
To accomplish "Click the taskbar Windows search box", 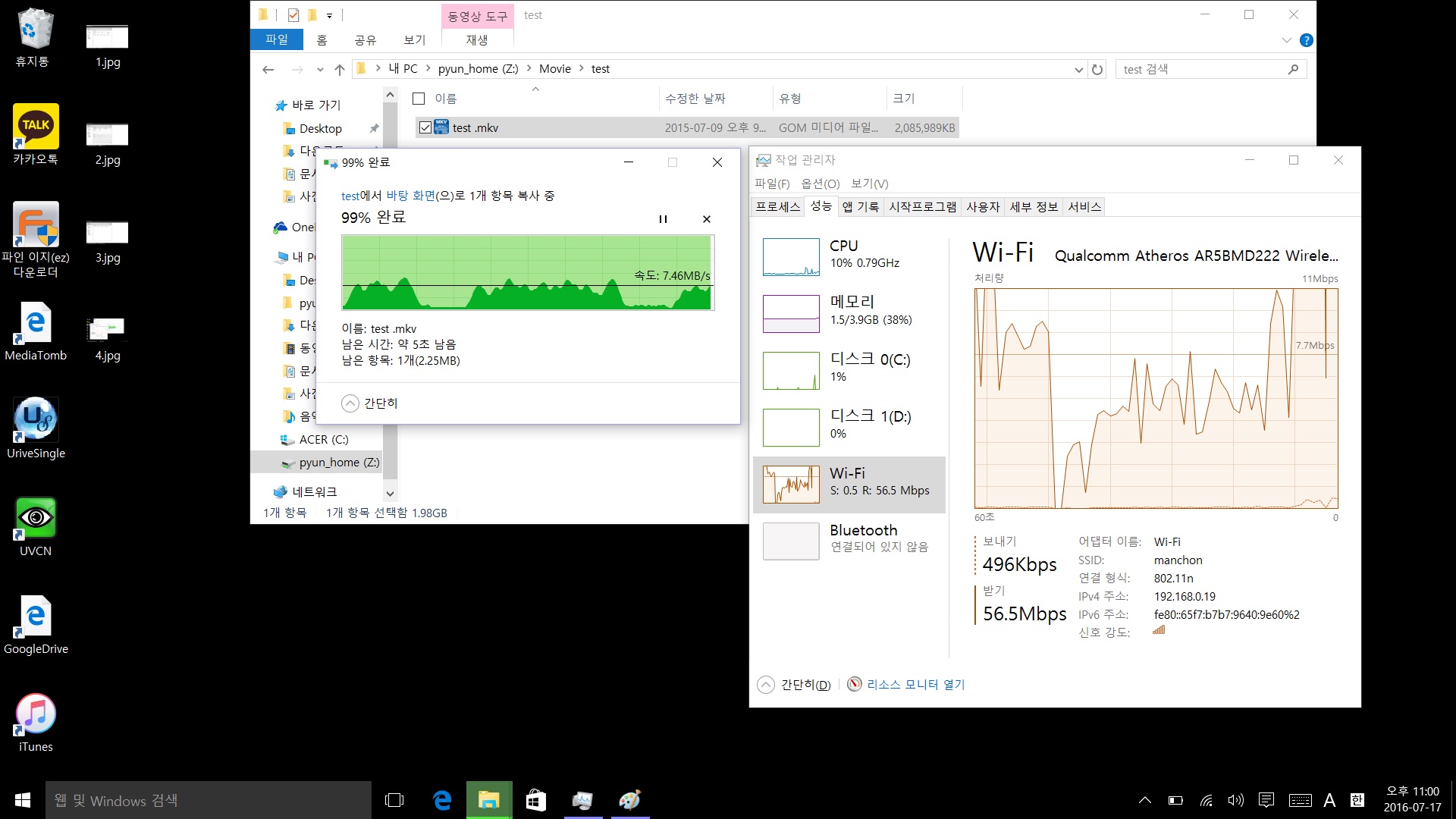I will point(209,800).
